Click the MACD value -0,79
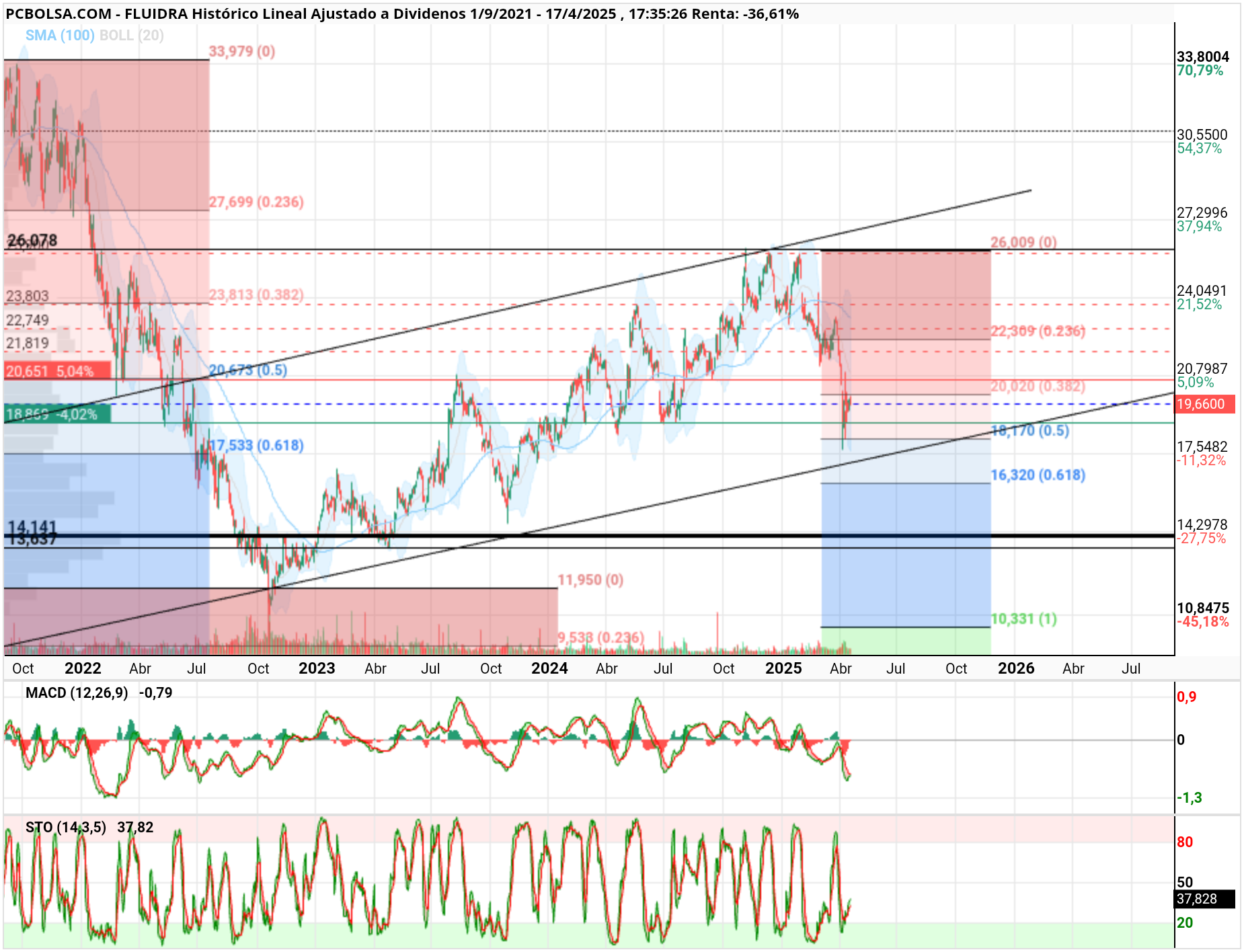Image resolution: width=1244 pixels, height=952 pixels. [x=156, y=692]
